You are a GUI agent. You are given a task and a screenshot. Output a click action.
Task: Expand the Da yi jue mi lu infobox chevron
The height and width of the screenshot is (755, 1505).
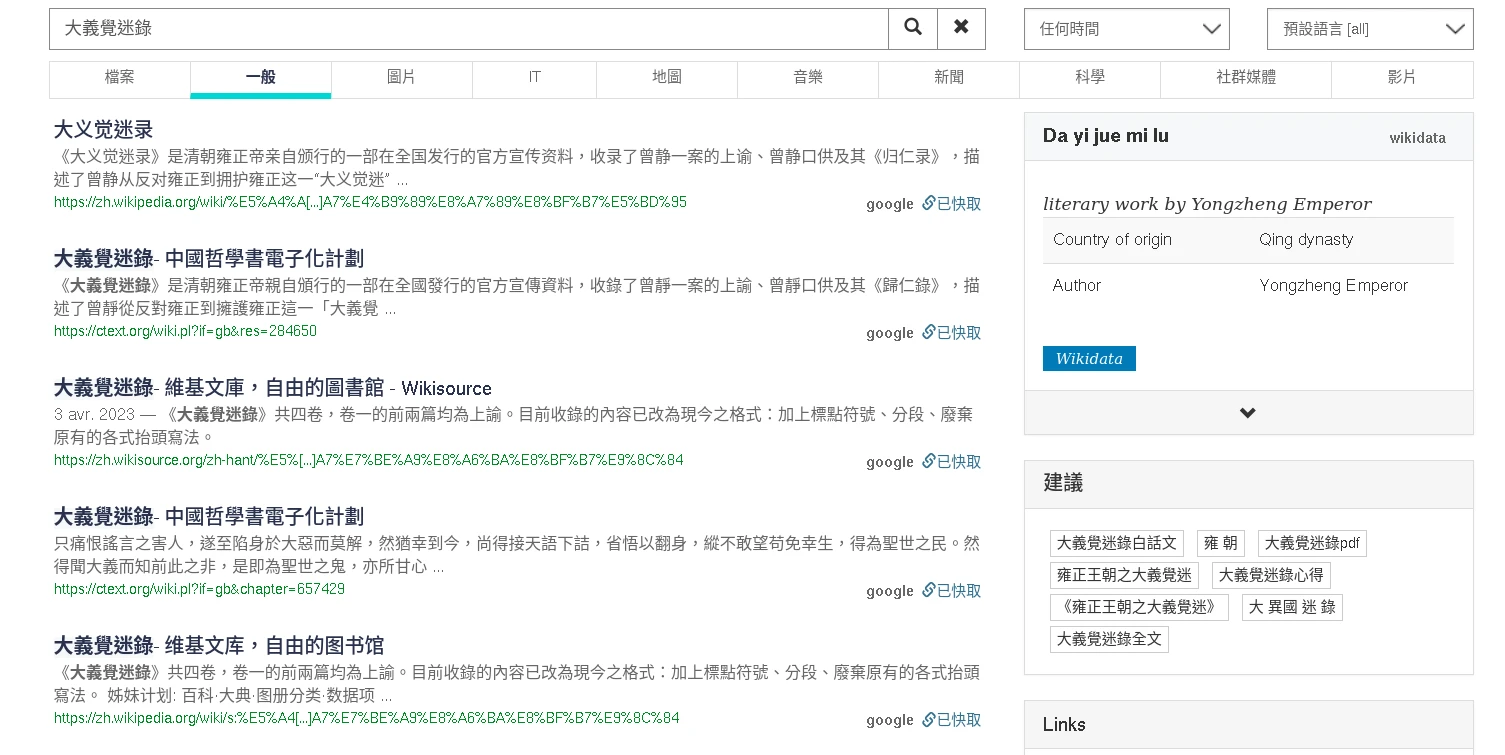[1247, 413]
